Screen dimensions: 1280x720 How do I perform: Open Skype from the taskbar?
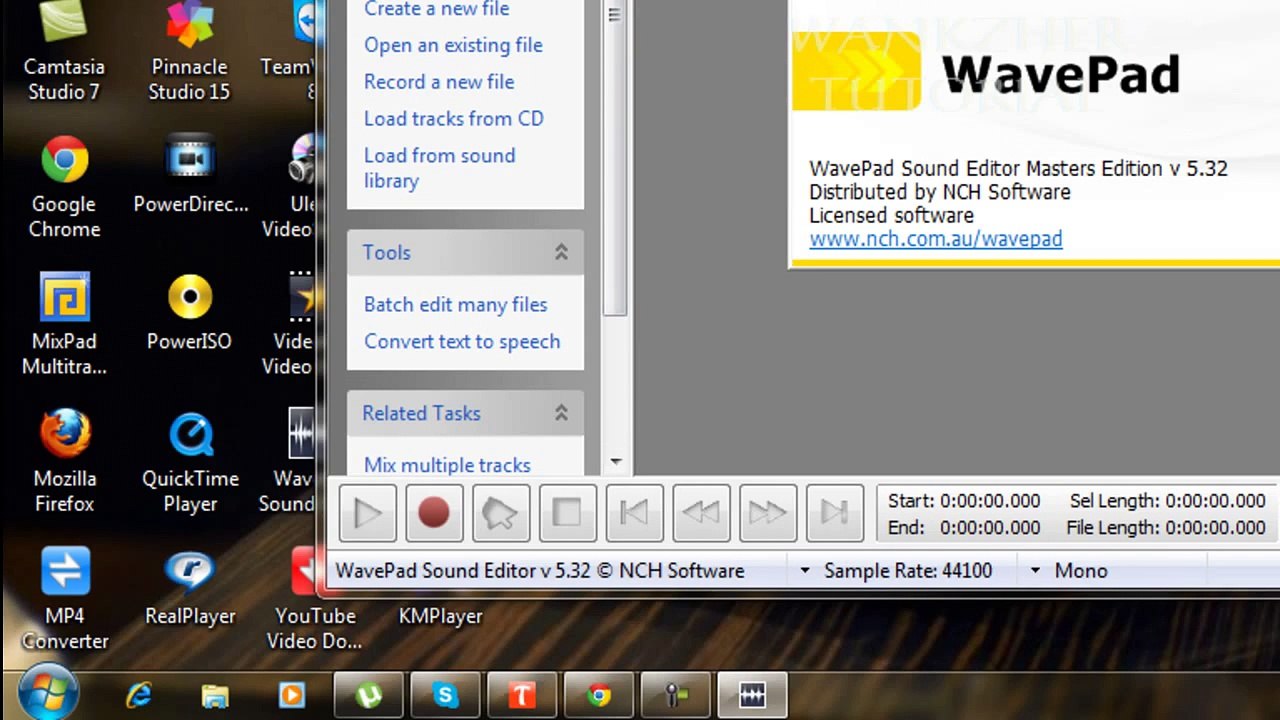[x=445, y=696]
